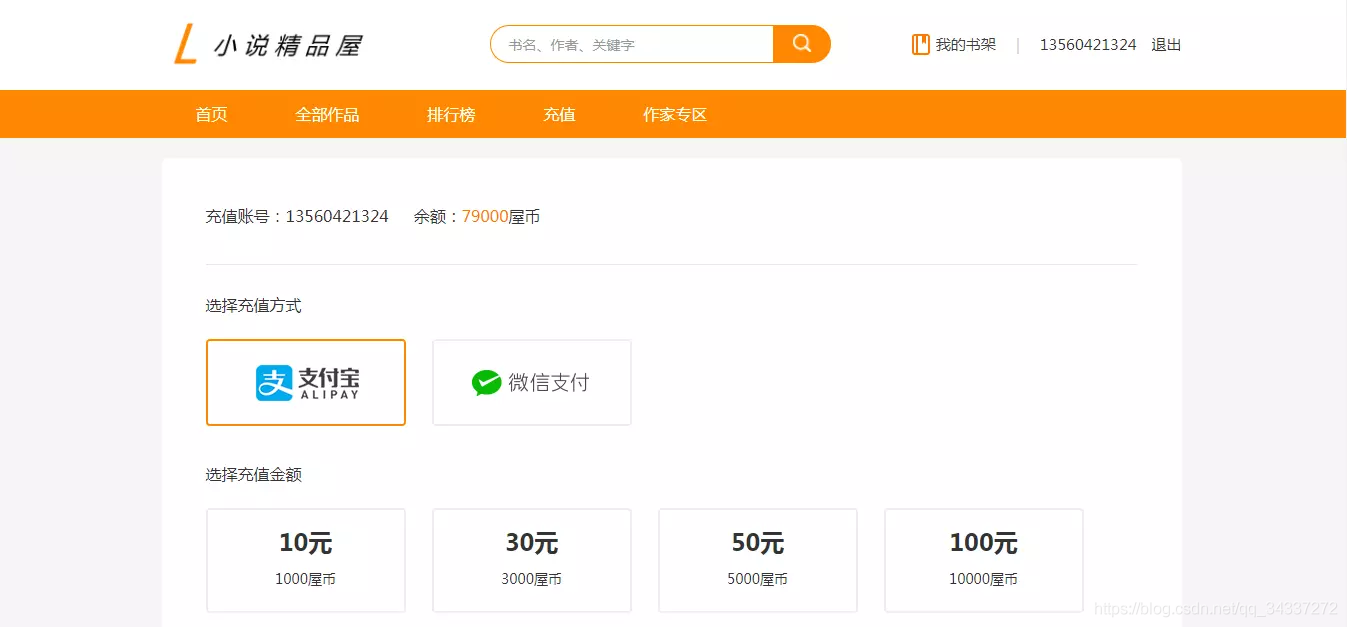The height and width of the screenshot is (627, 1347).
Task: Click the orange search magnifier icon
Action: [x=801, y=44]
